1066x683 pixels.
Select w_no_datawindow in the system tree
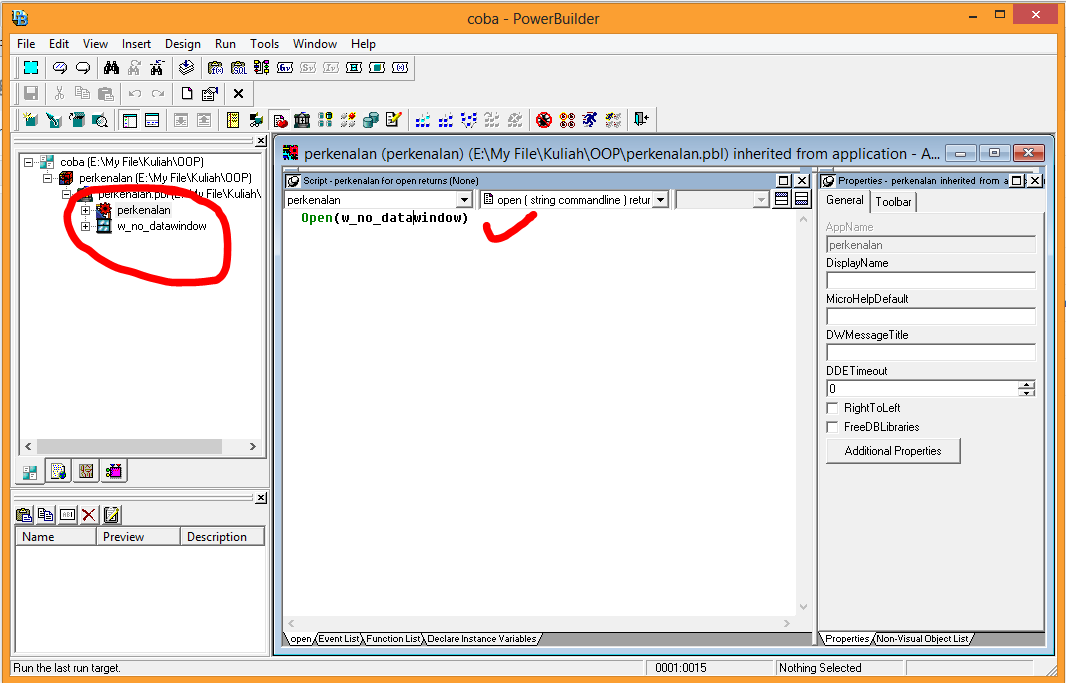162,226
